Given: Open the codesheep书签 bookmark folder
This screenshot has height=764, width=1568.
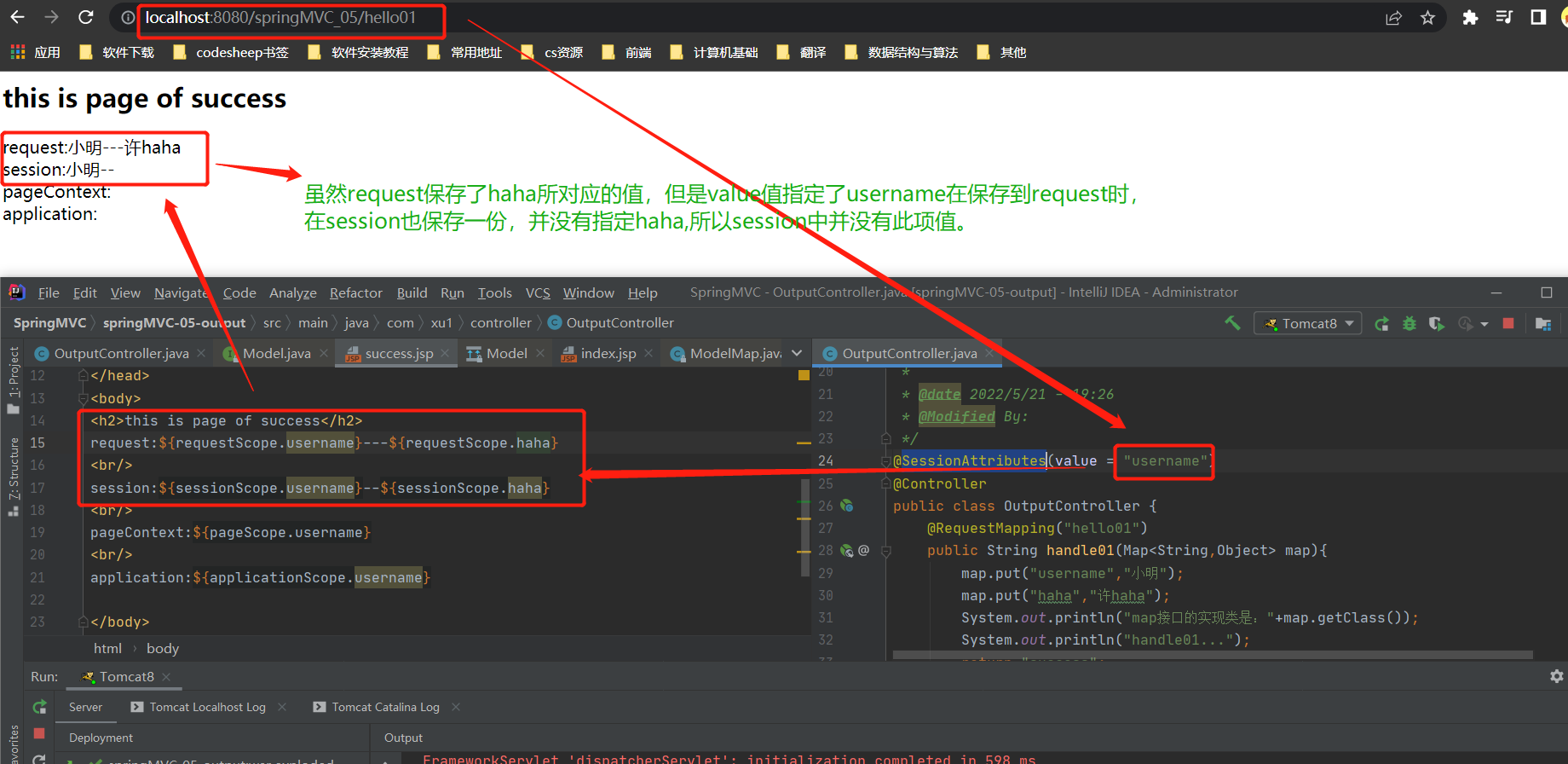Looking at the screenshot, I should pos(231,52).
